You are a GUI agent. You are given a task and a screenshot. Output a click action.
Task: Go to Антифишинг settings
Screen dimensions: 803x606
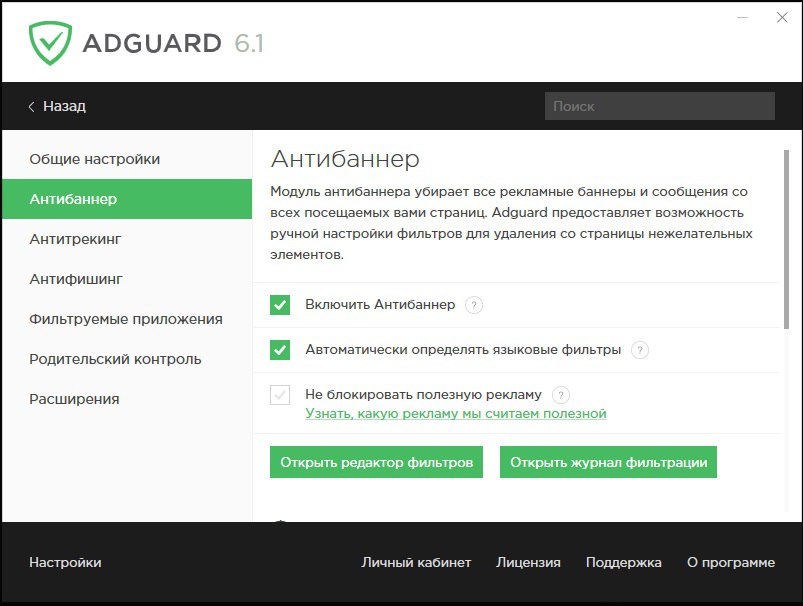[x=76, y=279]
